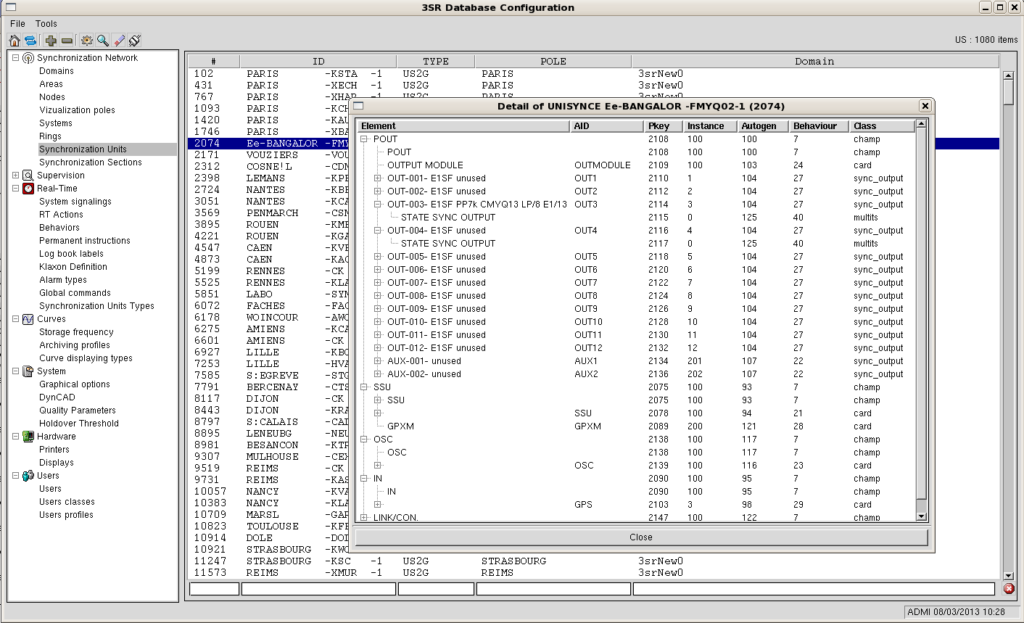Click the red clear-filter icon at bottom right
1024x623 pixels.
(x=1008, y=589)
